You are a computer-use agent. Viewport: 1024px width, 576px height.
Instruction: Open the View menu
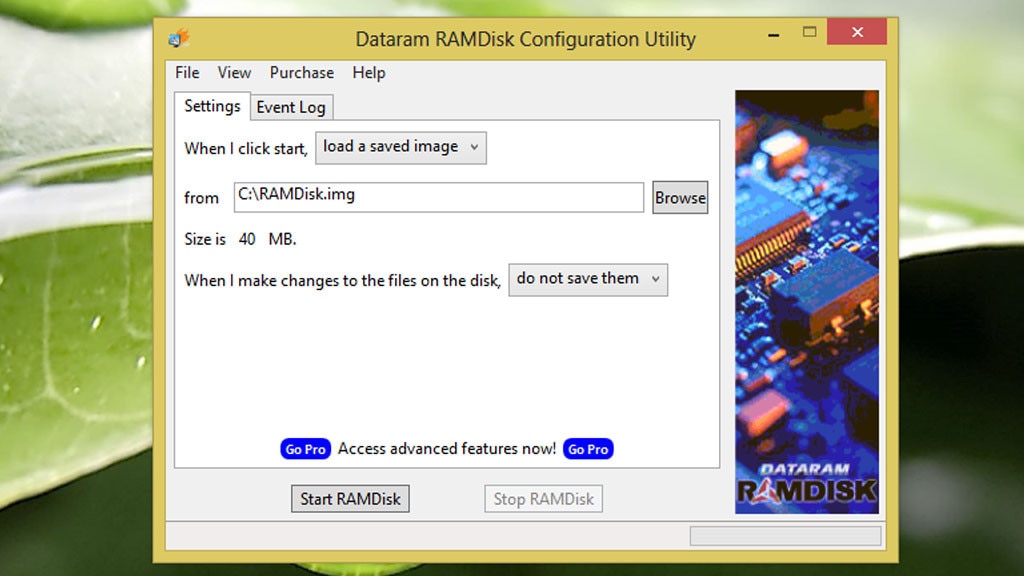click(x=234, y=72)
